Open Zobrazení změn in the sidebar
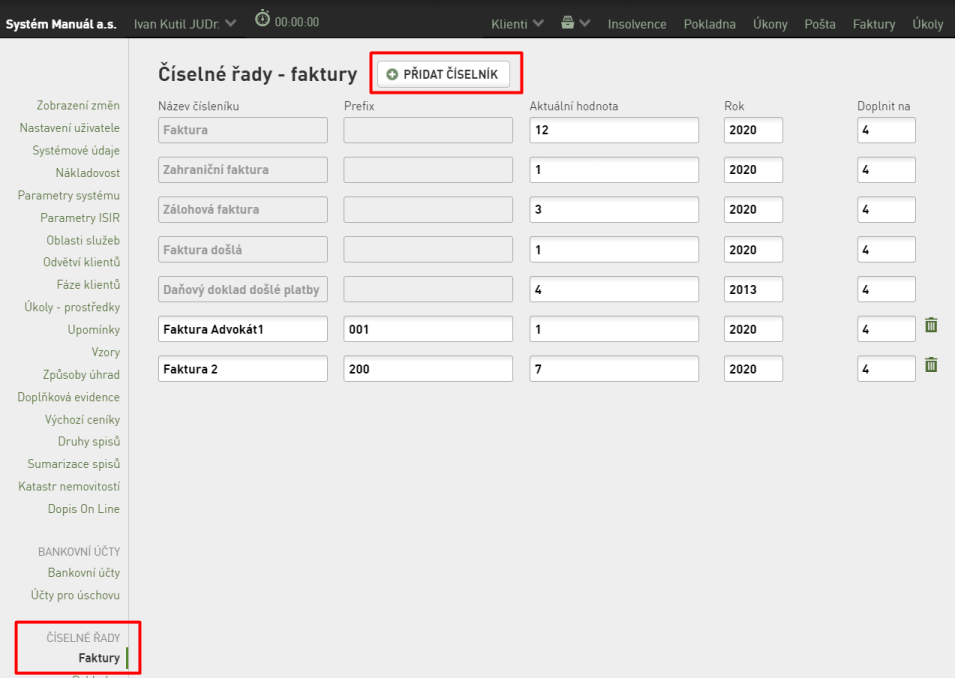Viewport: 955px width, 678px height. [x=78, y=105]
